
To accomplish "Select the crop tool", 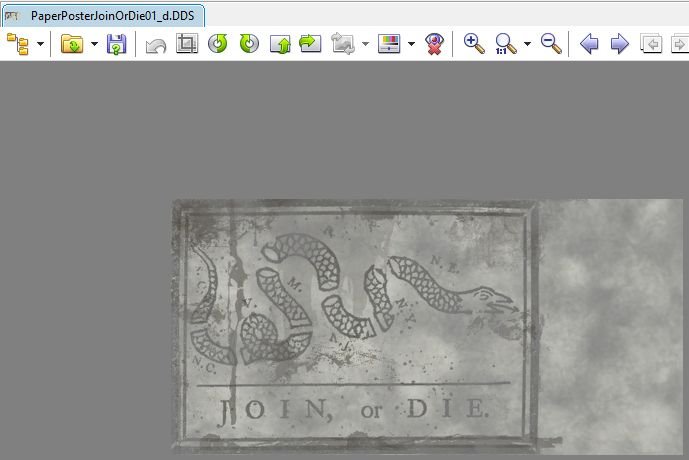I will click(186, 44).
